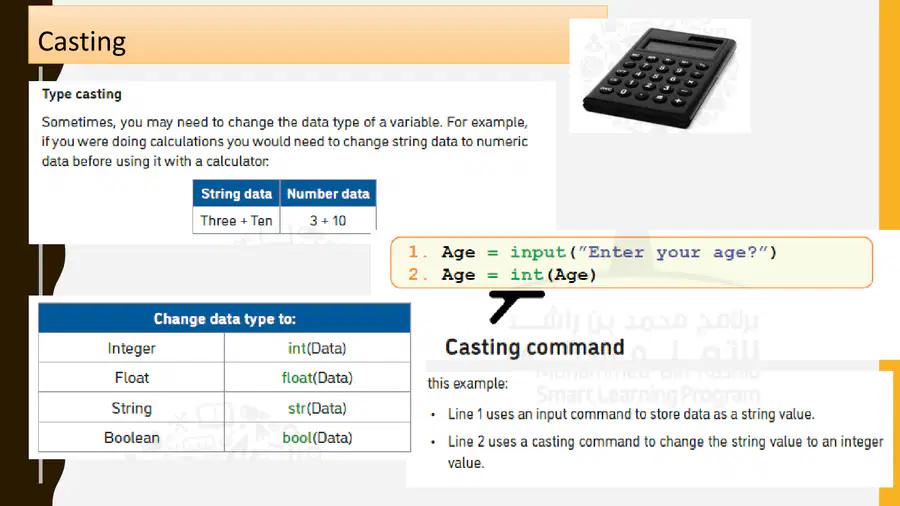Click code line 1 with input command
Viewport: 900px width, 506px height.
tap(592, 252)
